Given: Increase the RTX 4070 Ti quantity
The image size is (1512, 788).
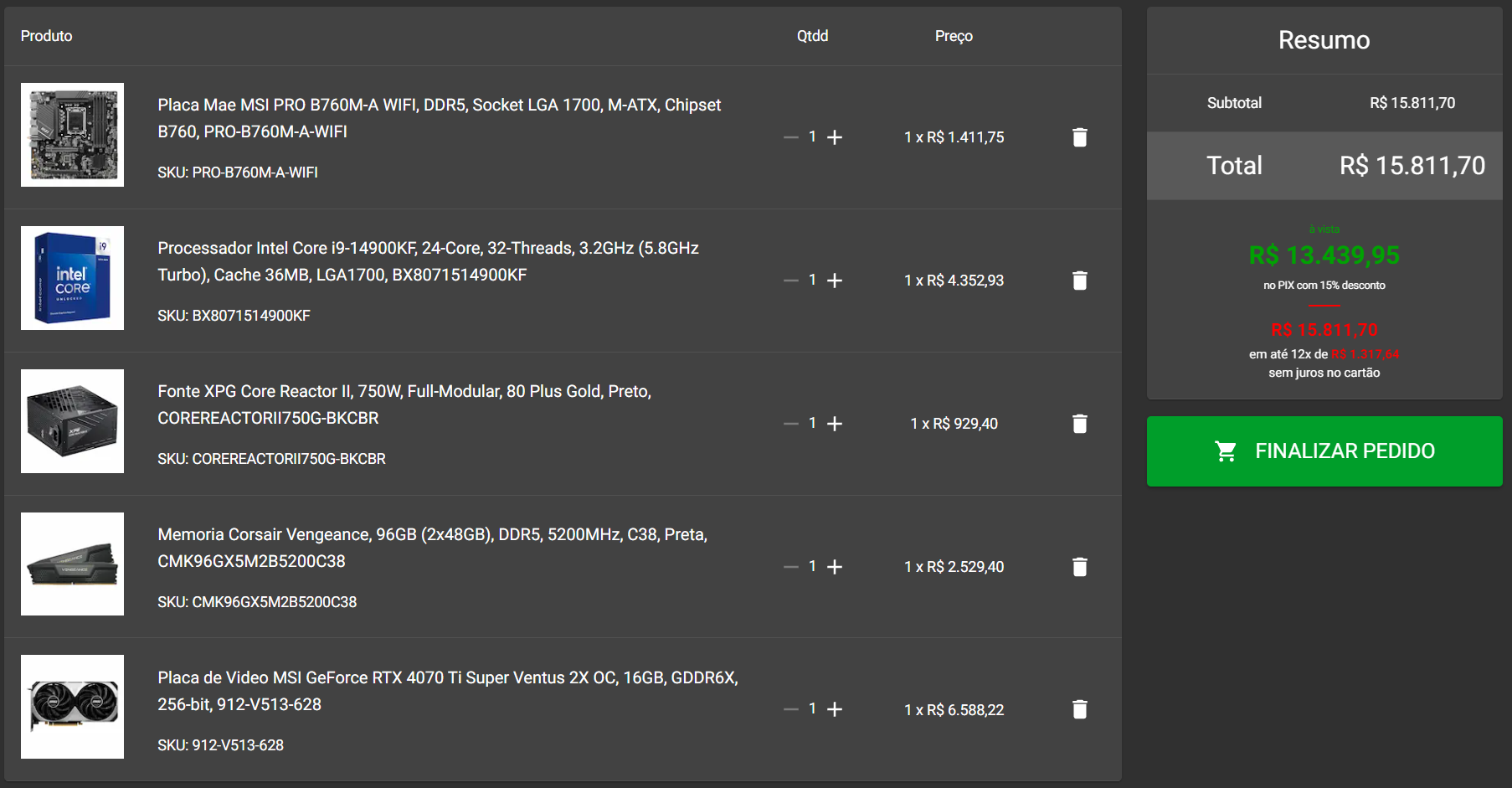Looking at the screenshot, I should [835, 709].
